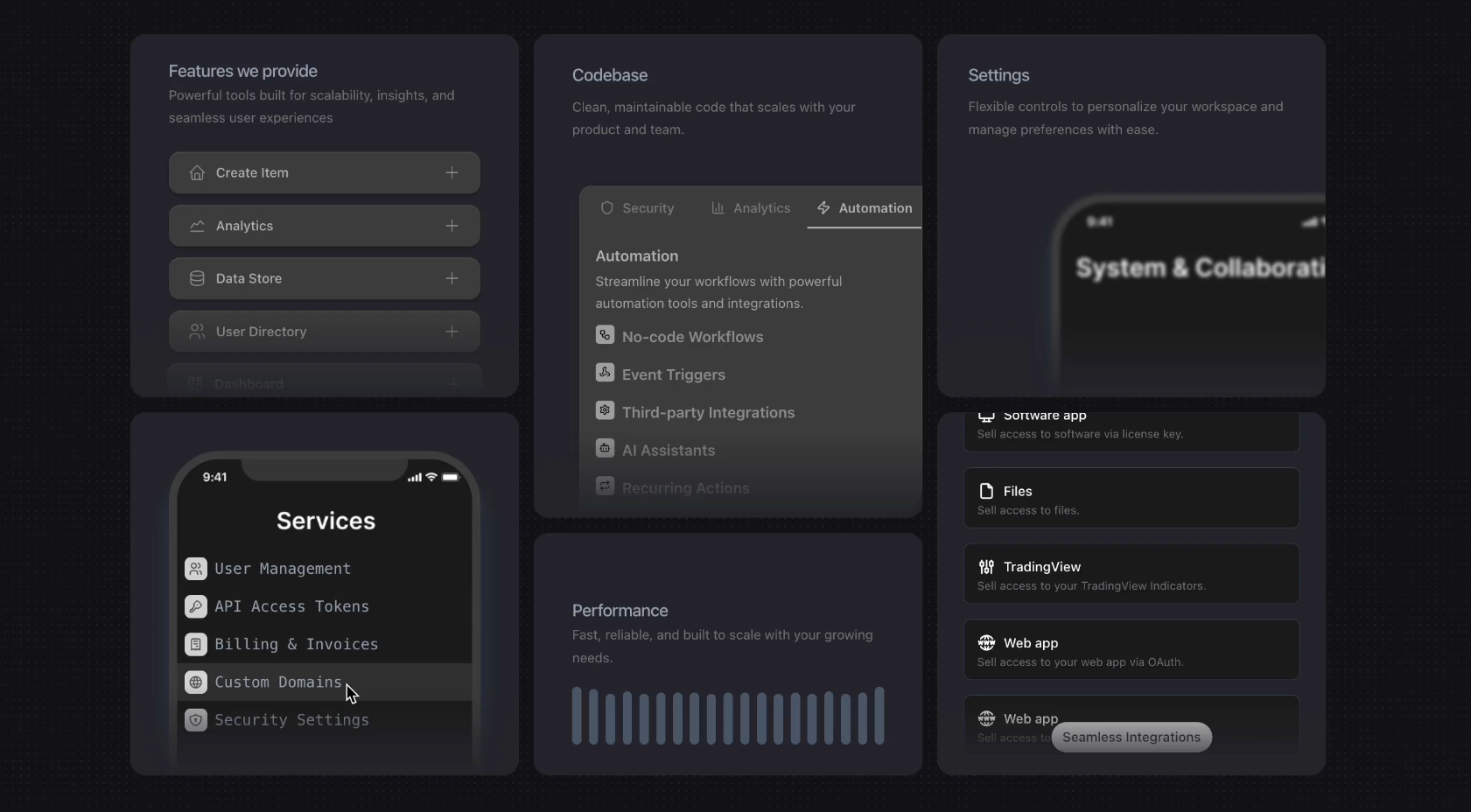This screenshot has width=1471, height=812.
Task: Expand User Directory with plus icon
Action: 452,332
